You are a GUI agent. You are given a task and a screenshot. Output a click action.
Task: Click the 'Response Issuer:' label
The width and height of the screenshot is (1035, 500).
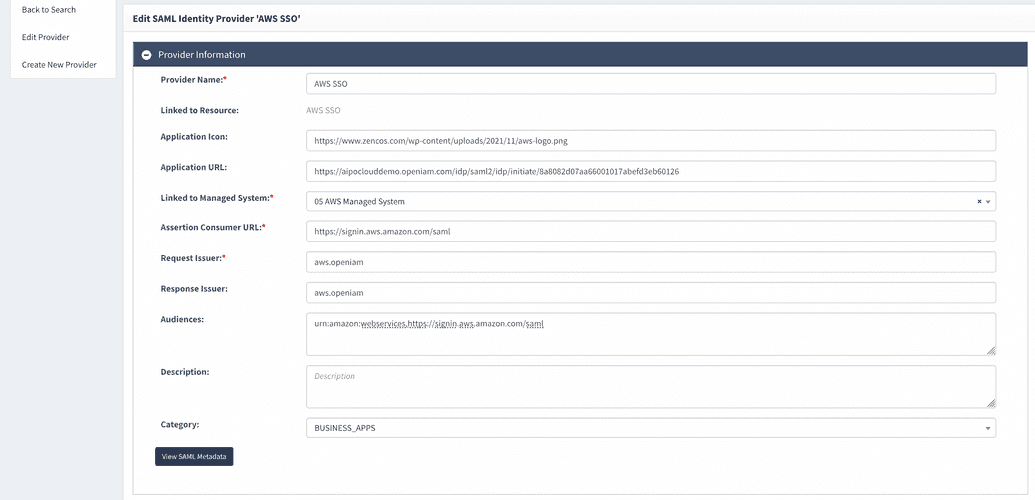(x=194, y=289)
